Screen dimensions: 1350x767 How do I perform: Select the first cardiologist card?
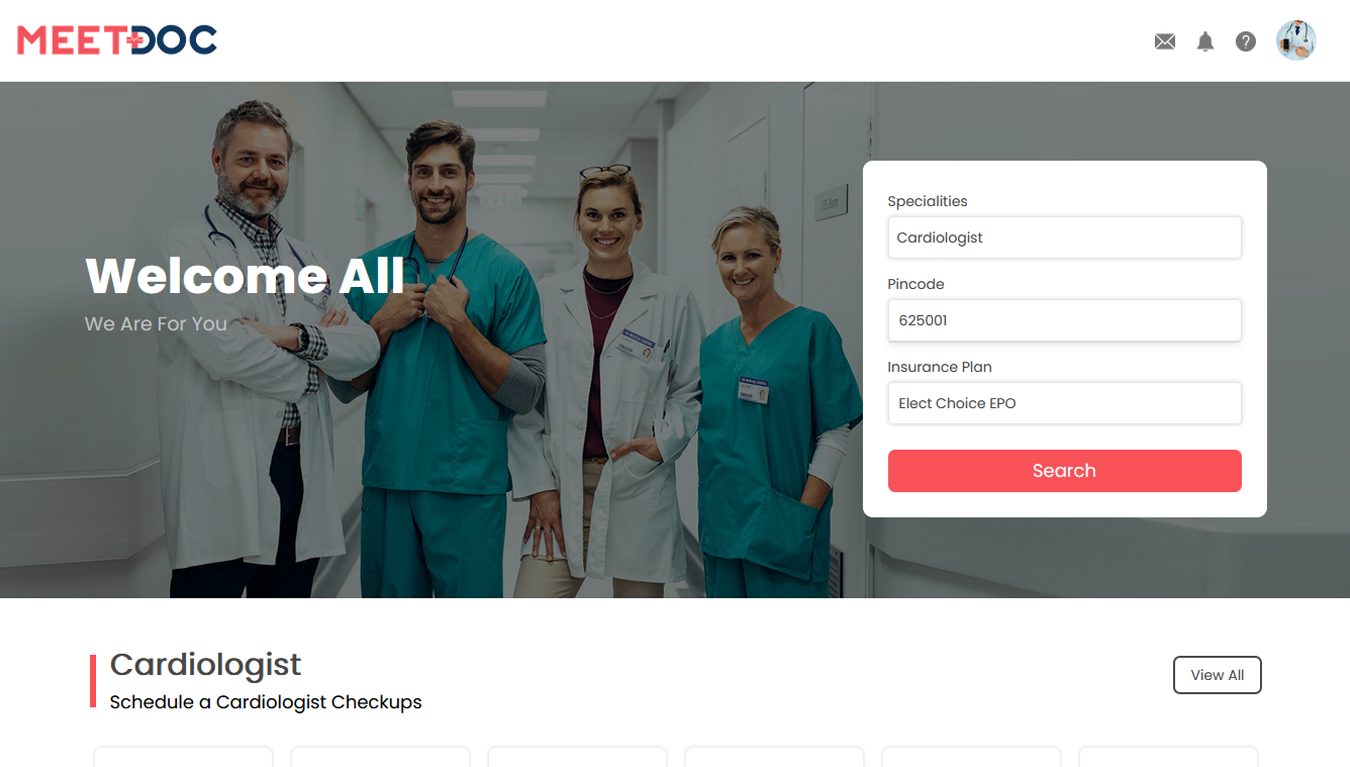(183, 757)
